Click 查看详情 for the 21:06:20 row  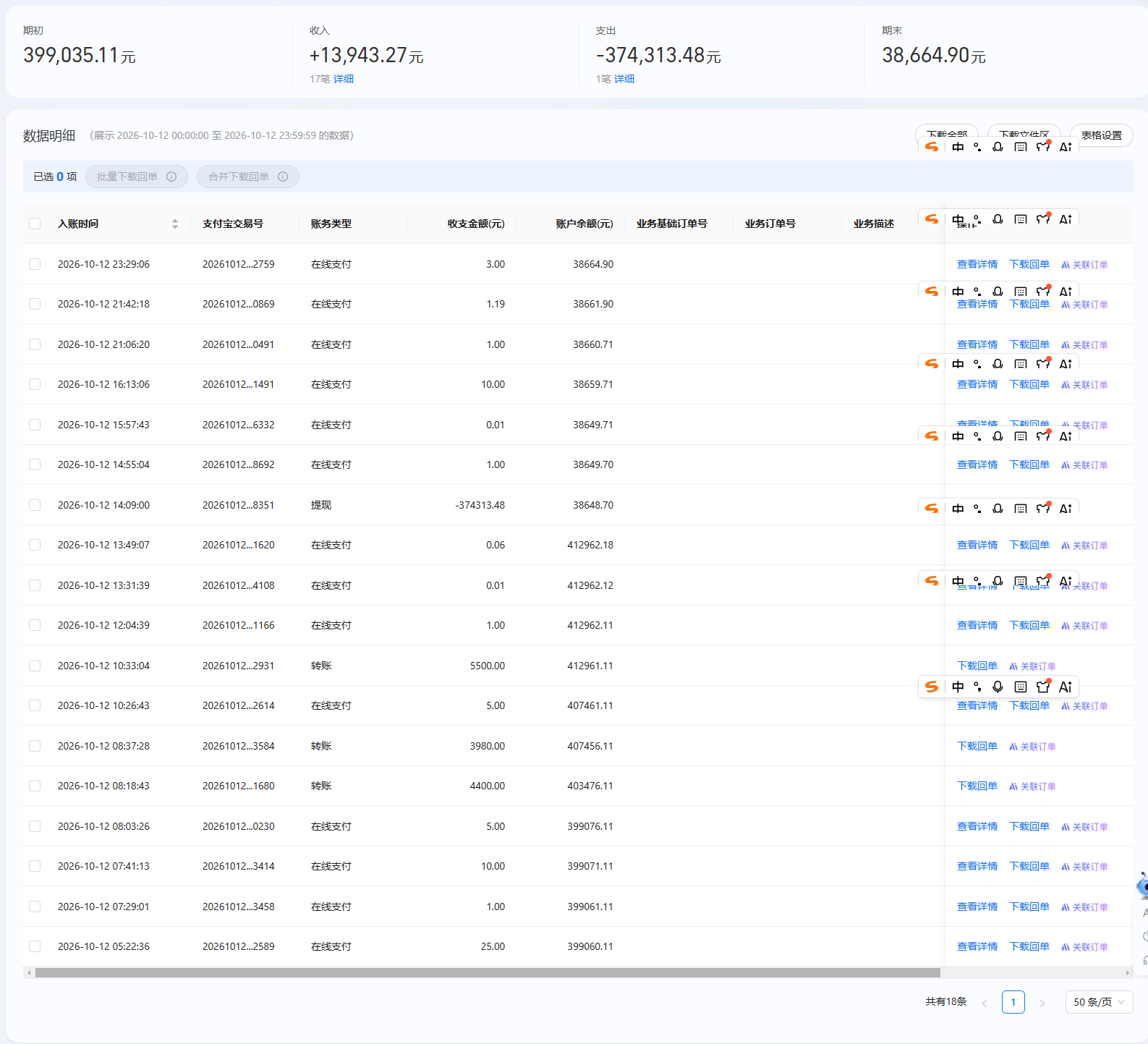point(977,344)
